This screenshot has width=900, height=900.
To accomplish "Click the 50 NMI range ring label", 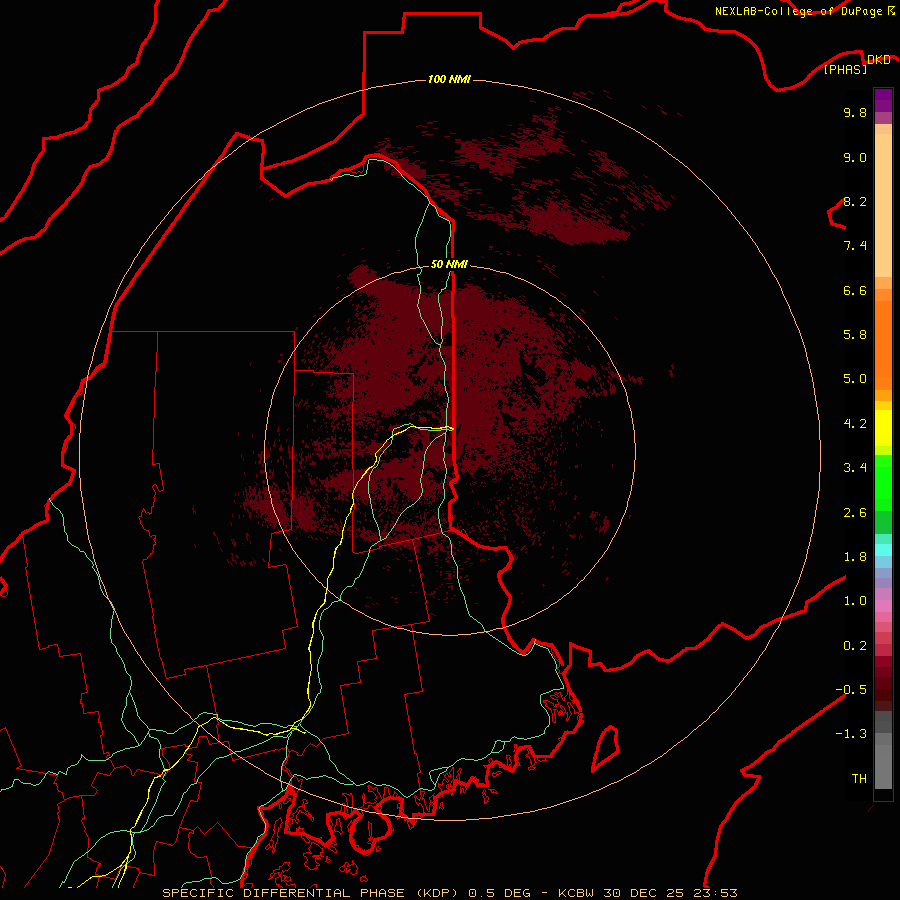I will coord(449,264).
